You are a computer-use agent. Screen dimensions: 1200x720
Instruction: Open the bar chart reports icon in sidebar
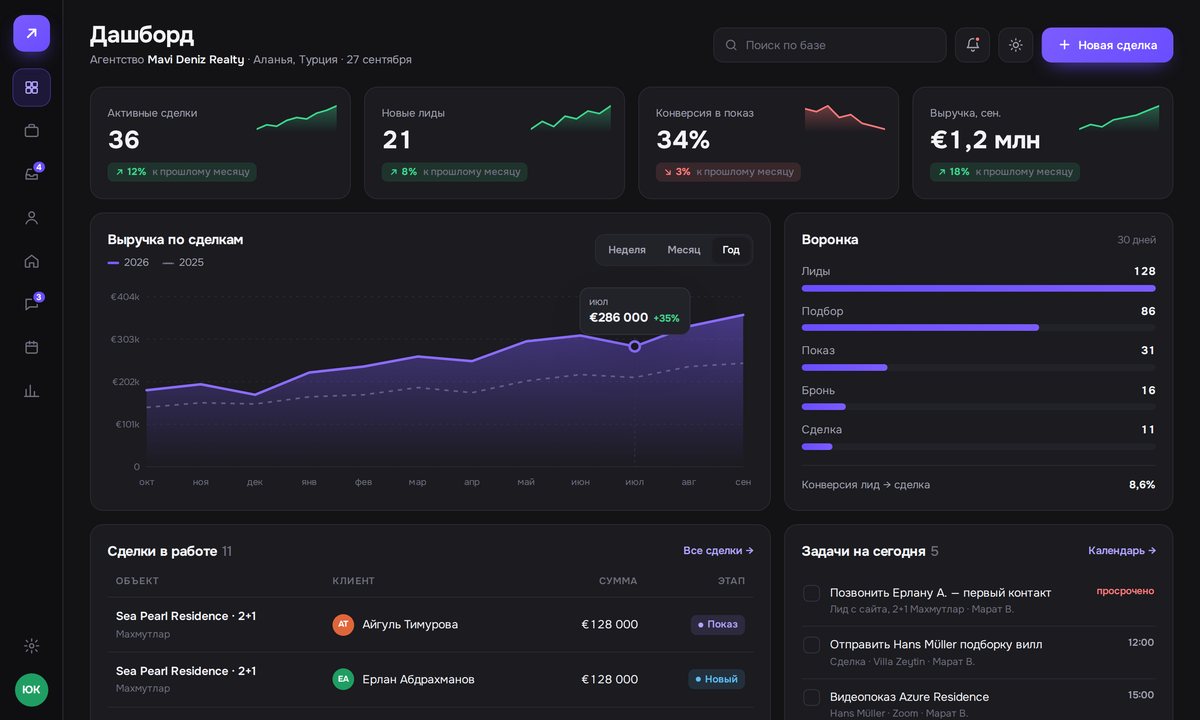31,391
